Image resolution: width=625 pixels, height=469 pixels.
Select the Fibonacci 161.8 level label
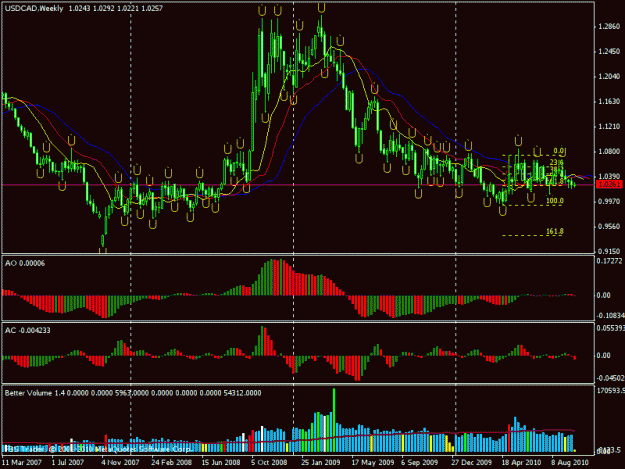pyautogui.click(x=555, y=231)
